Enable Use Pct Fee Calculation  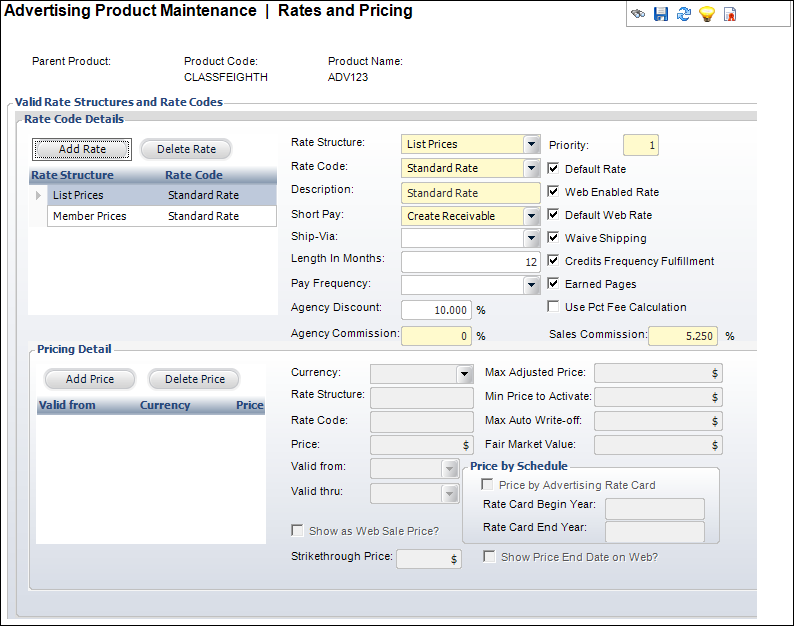(554, 307)
